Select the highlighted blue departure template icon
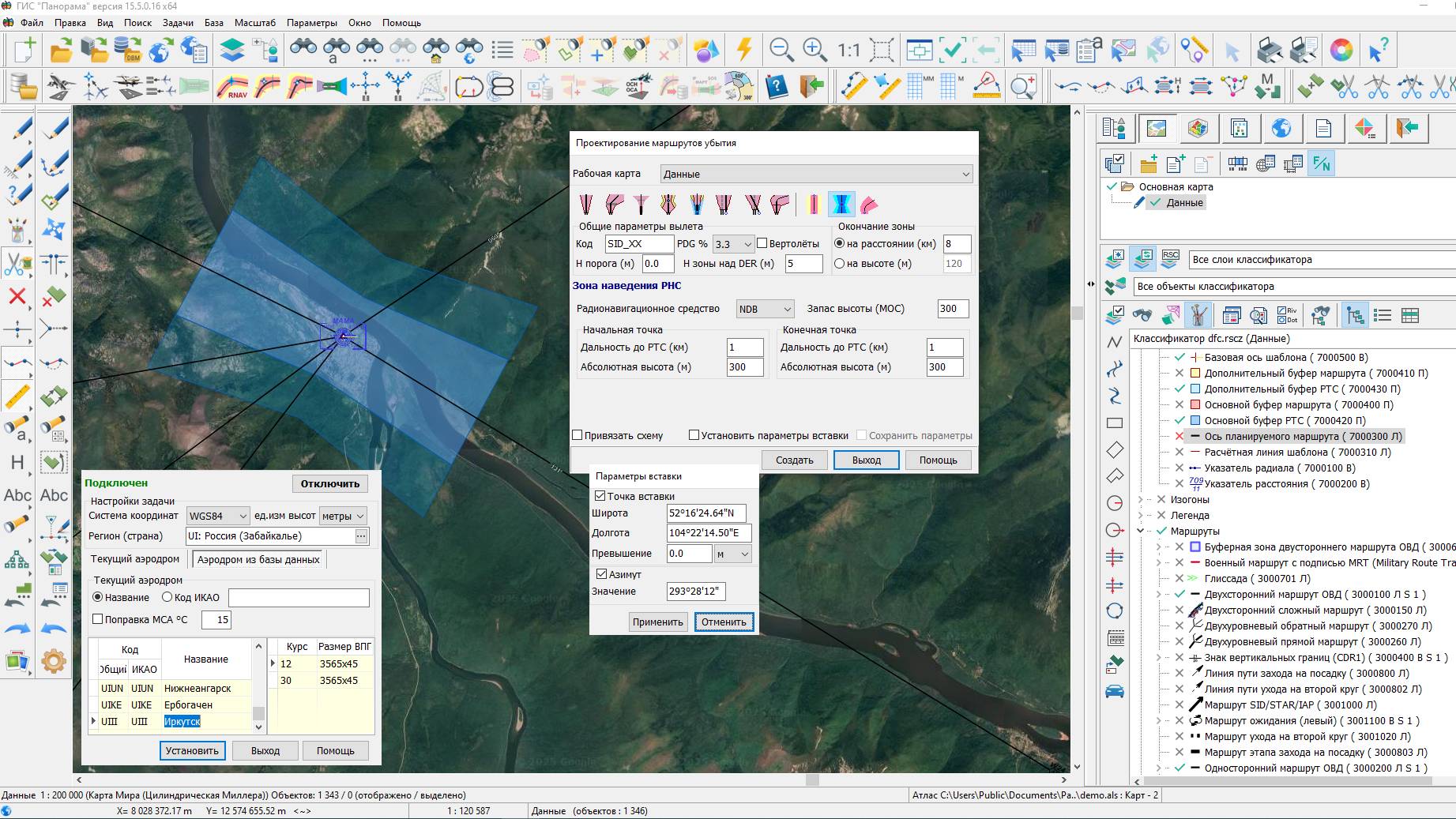Viewport: 1456px width, 819px height. [x=841, y=205]
